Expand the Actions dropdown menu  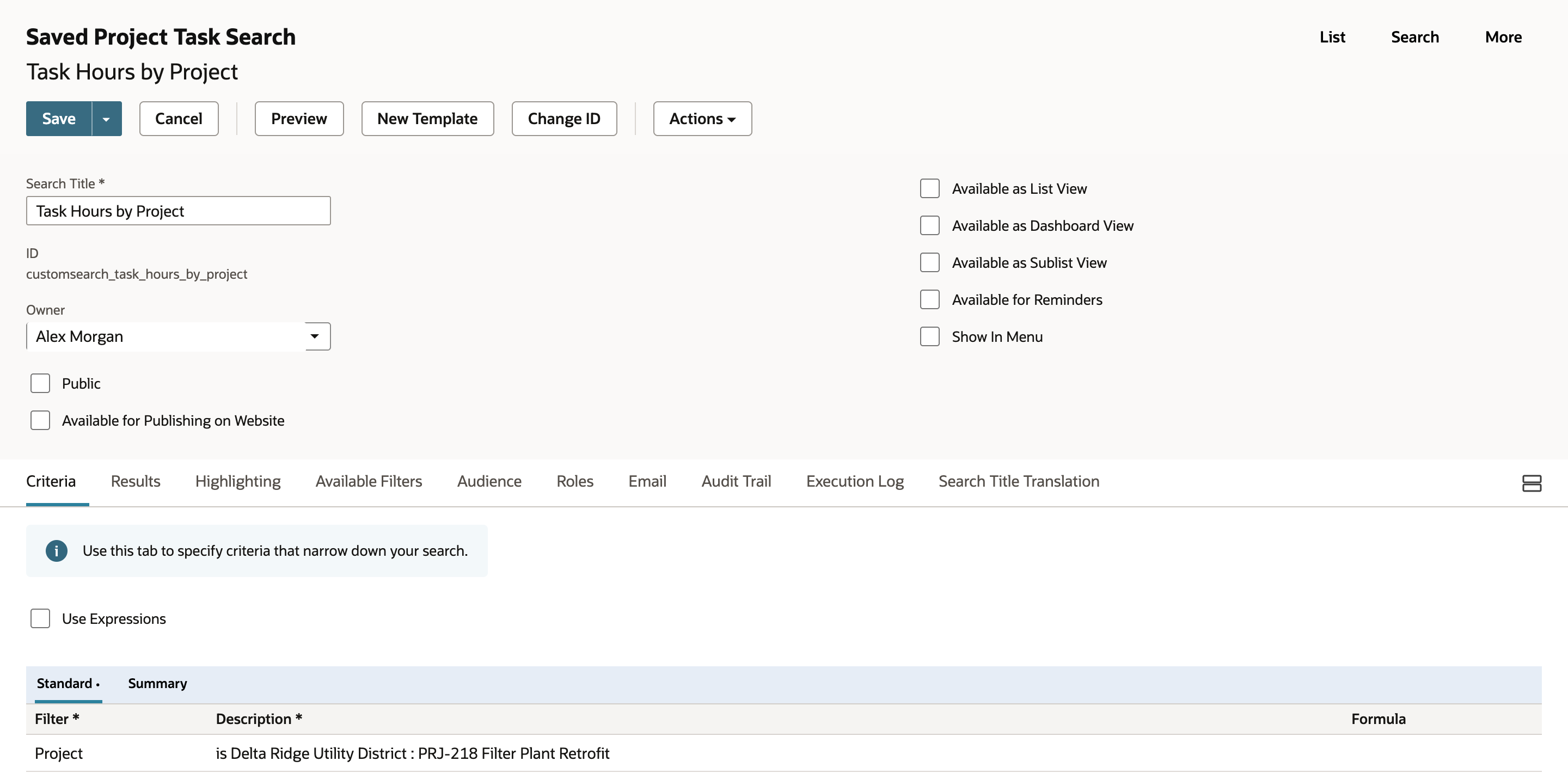point(702,119)
